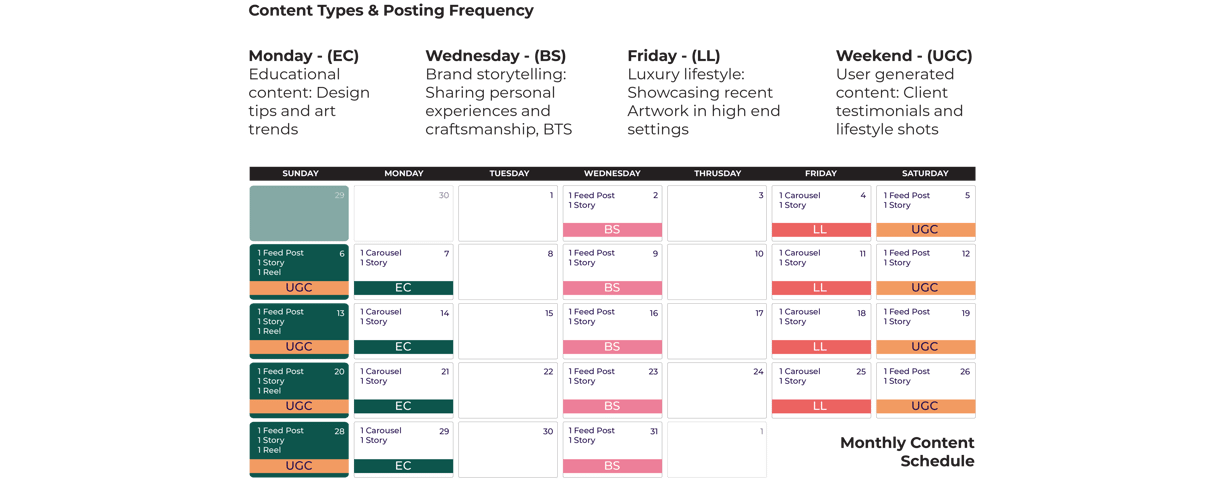
Task: Click the SUNDAY column header
Action: (300, 174)
